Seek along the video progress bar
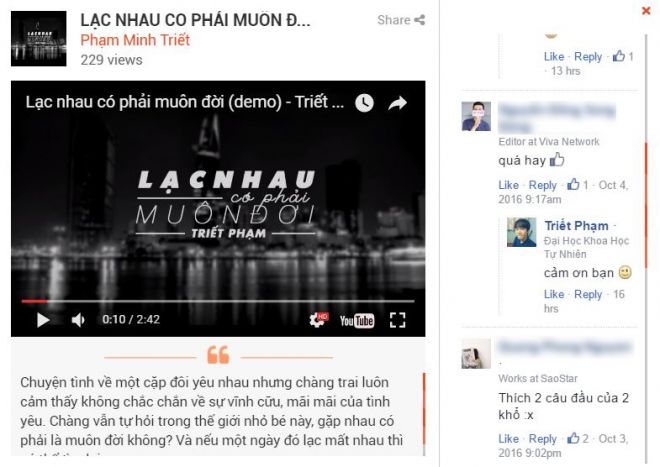The image size is (660, 467). coord(218,301)
